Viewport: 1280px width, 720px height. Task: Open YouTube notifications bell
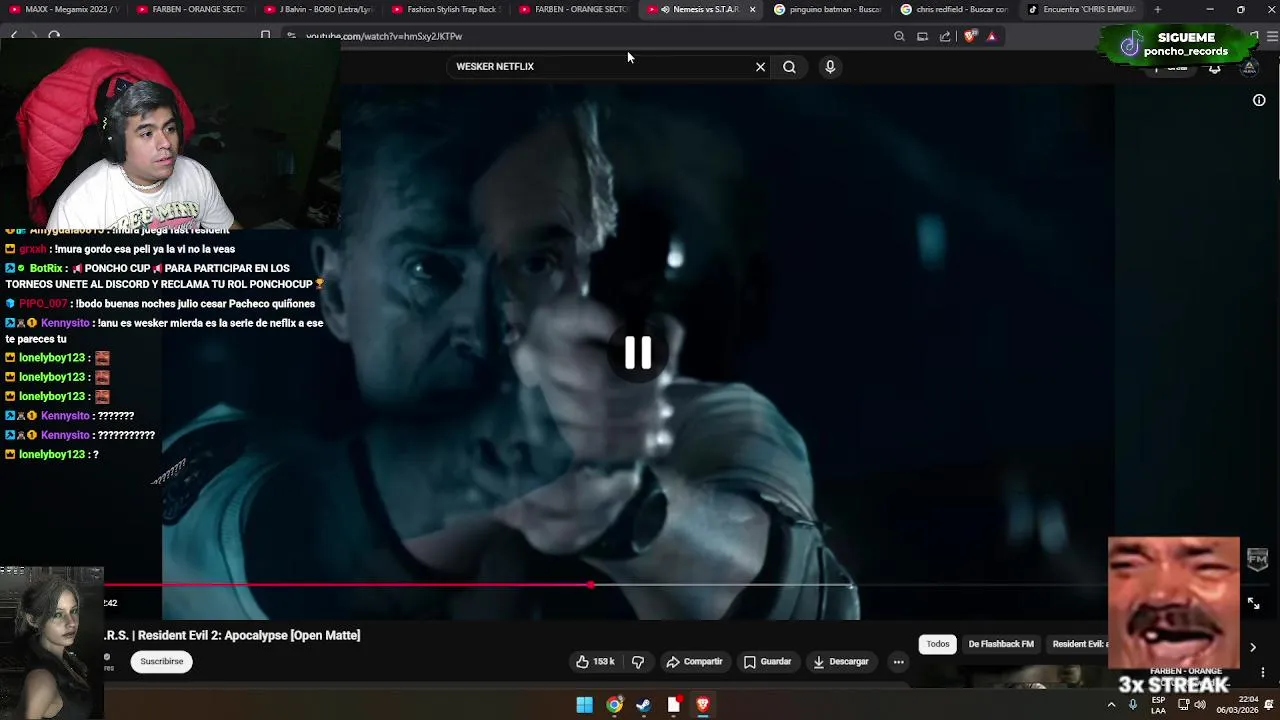coord(1214,68)
